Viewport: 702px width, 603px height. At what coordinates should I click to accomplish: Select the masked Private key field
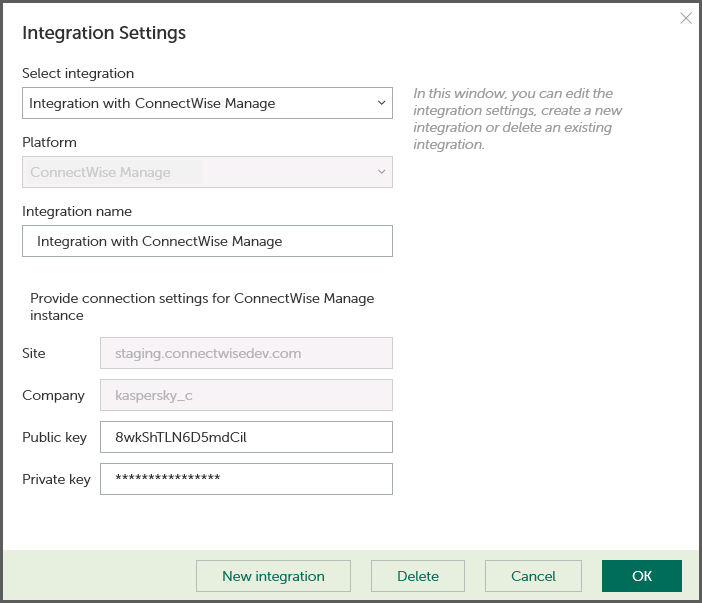[x=246, y=479]
